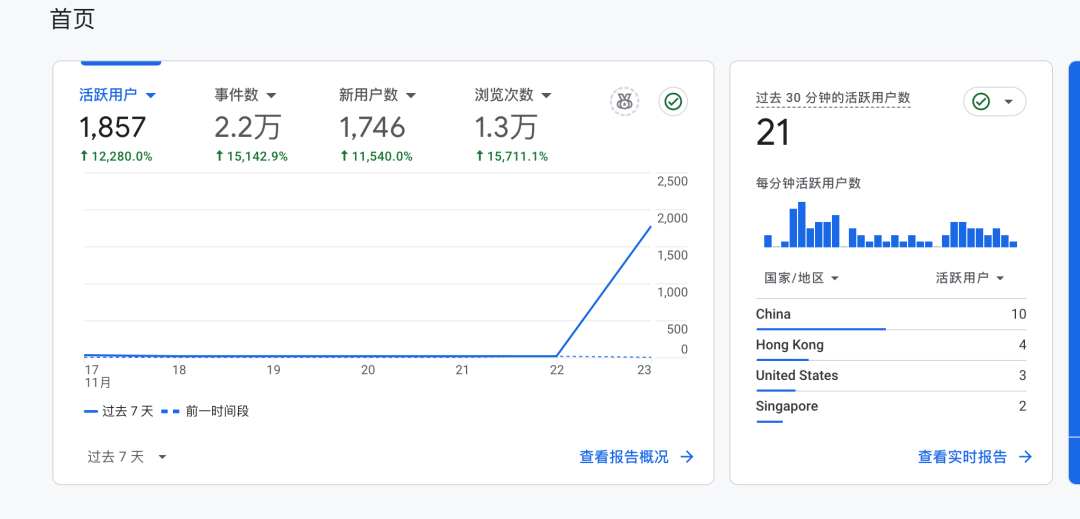Click the 过去 7 天 solid line legend entry
The width and height of the screenshot is (1080, 519).
coord(118,412)
